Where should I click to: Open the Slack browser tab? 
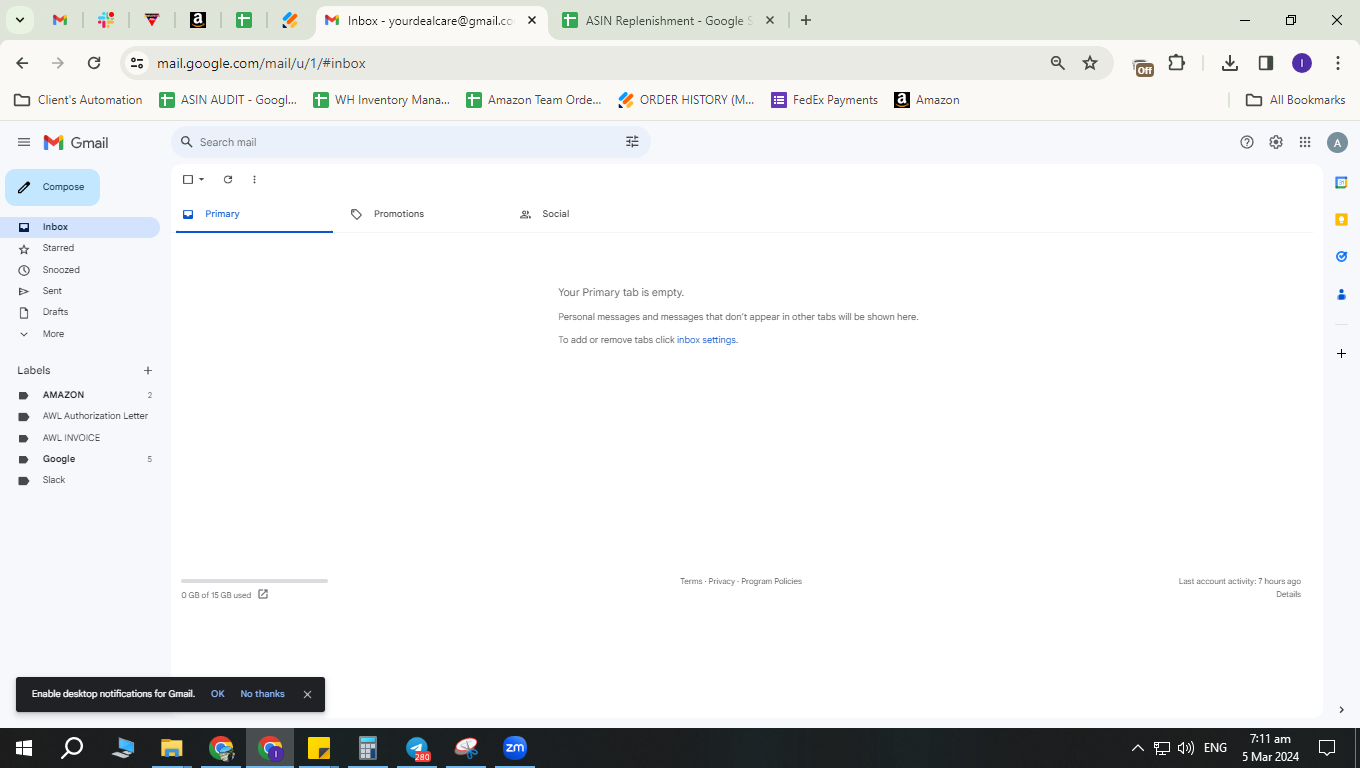click(x=106, y=20)
